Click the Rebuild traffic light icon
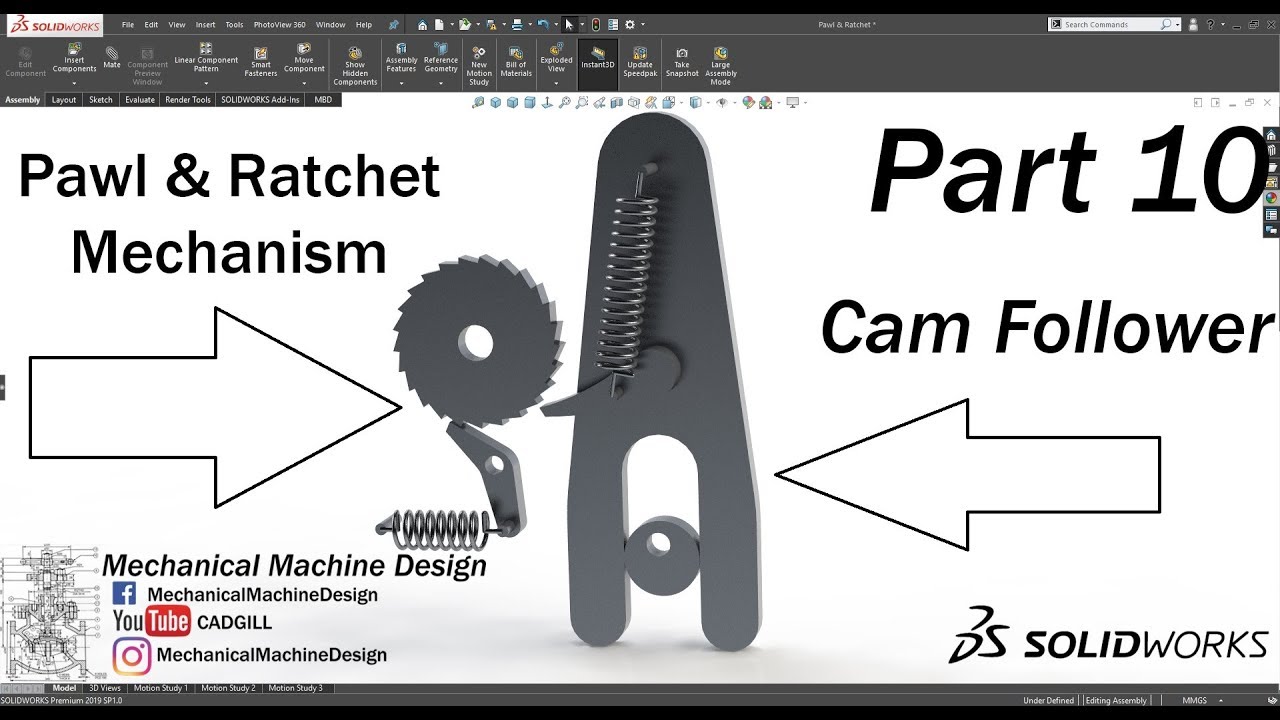The width and height of the screenshot is (1280, 720). tap(595, 24)
